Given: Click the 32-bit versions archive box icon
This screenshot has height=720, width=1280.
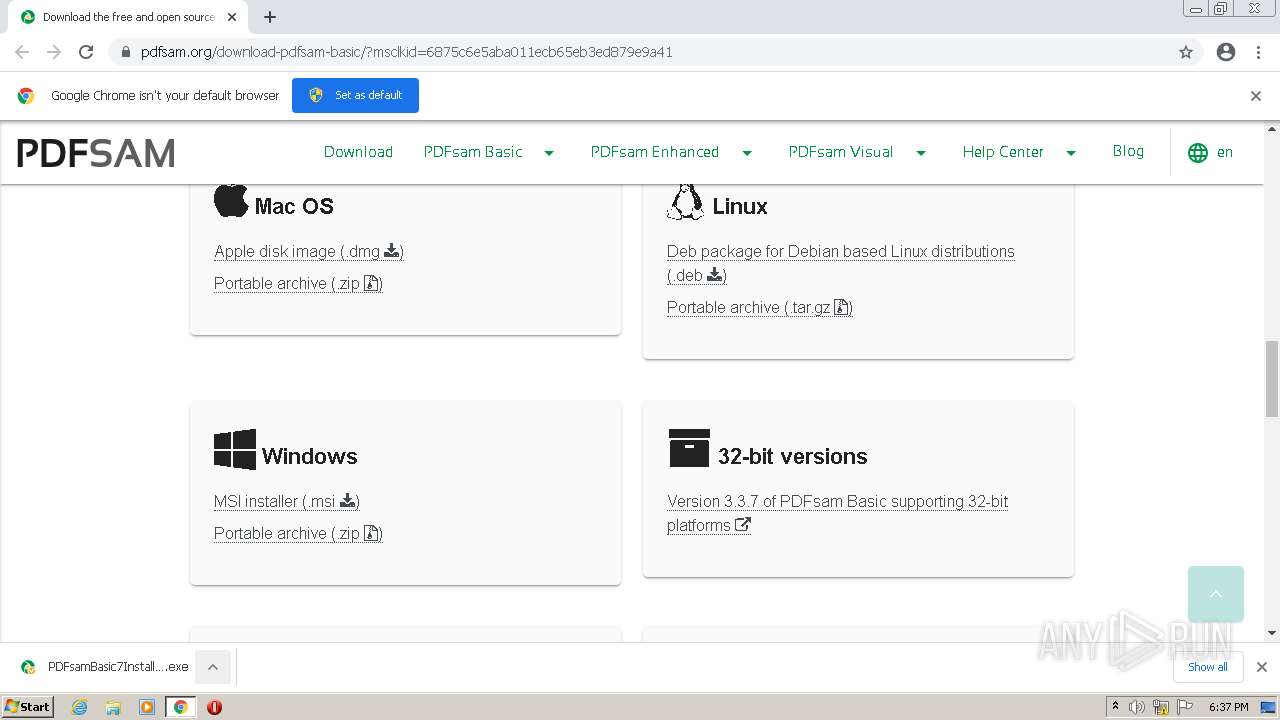Looking at the screenshot, I should 689,448.
